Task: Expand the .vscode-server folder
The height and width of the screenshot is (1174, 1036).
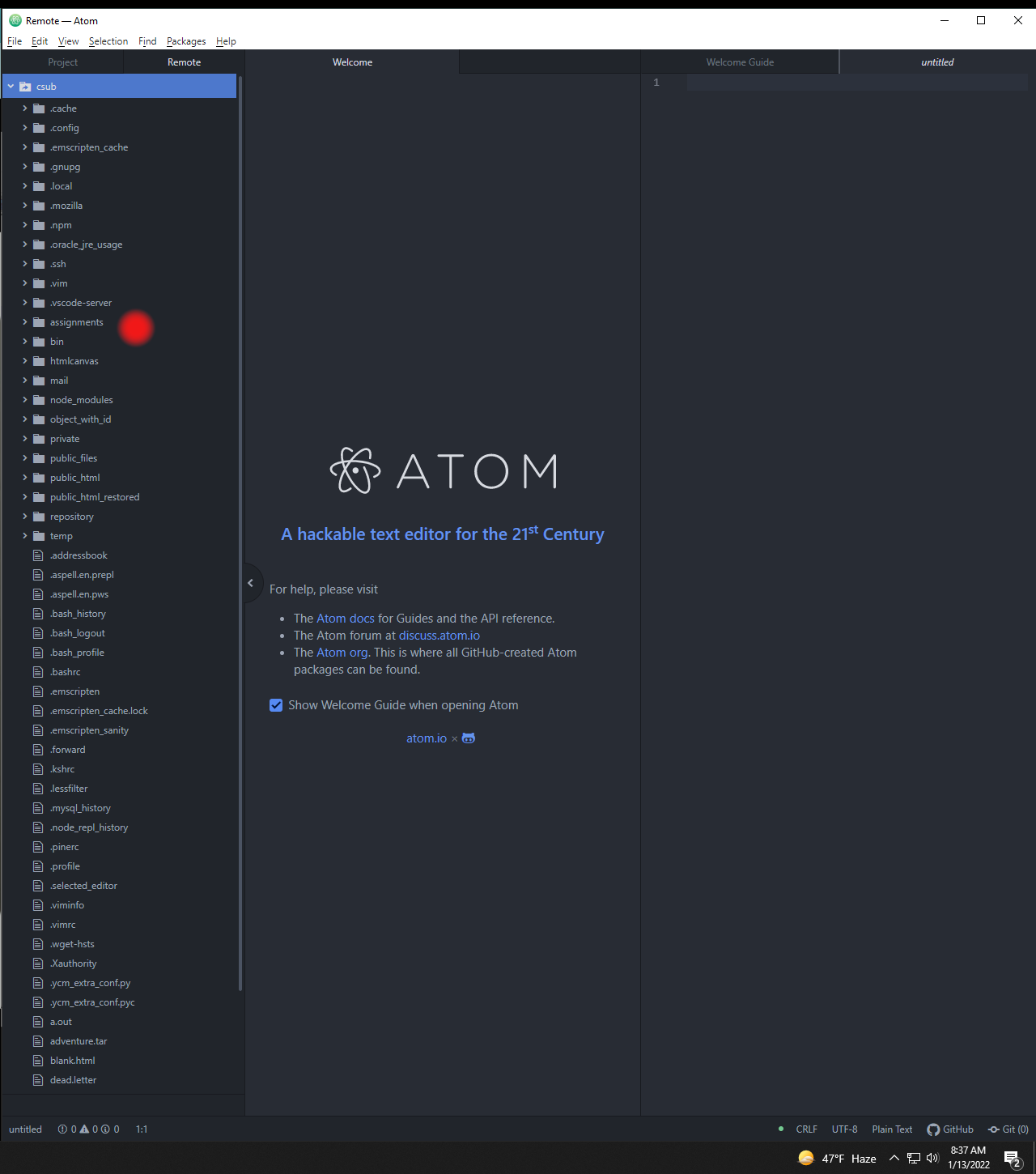Action: pyautogui.click(x=25, y=303)
